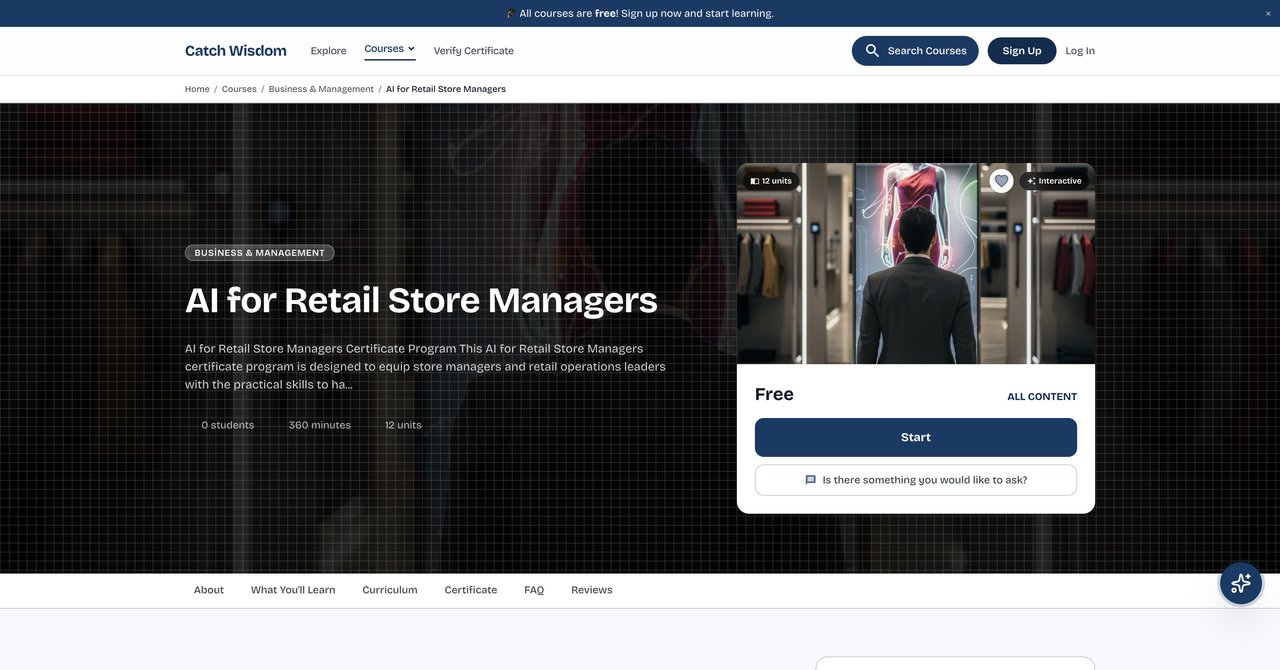This screenshot has width=1280, height=670.
Task: Click the AI for Retail Store Managers title
Action: (421, 300)
